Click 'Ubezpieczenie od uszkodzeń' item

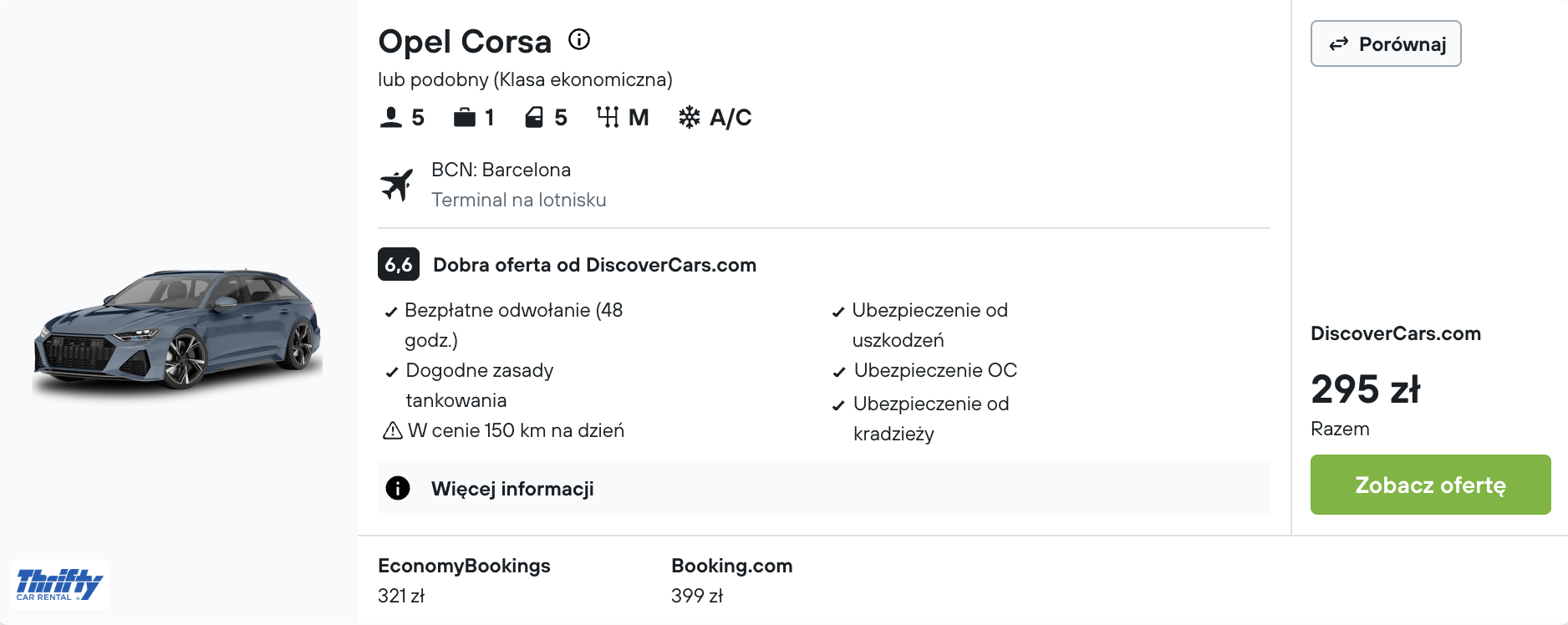click(x=929, y=325)
